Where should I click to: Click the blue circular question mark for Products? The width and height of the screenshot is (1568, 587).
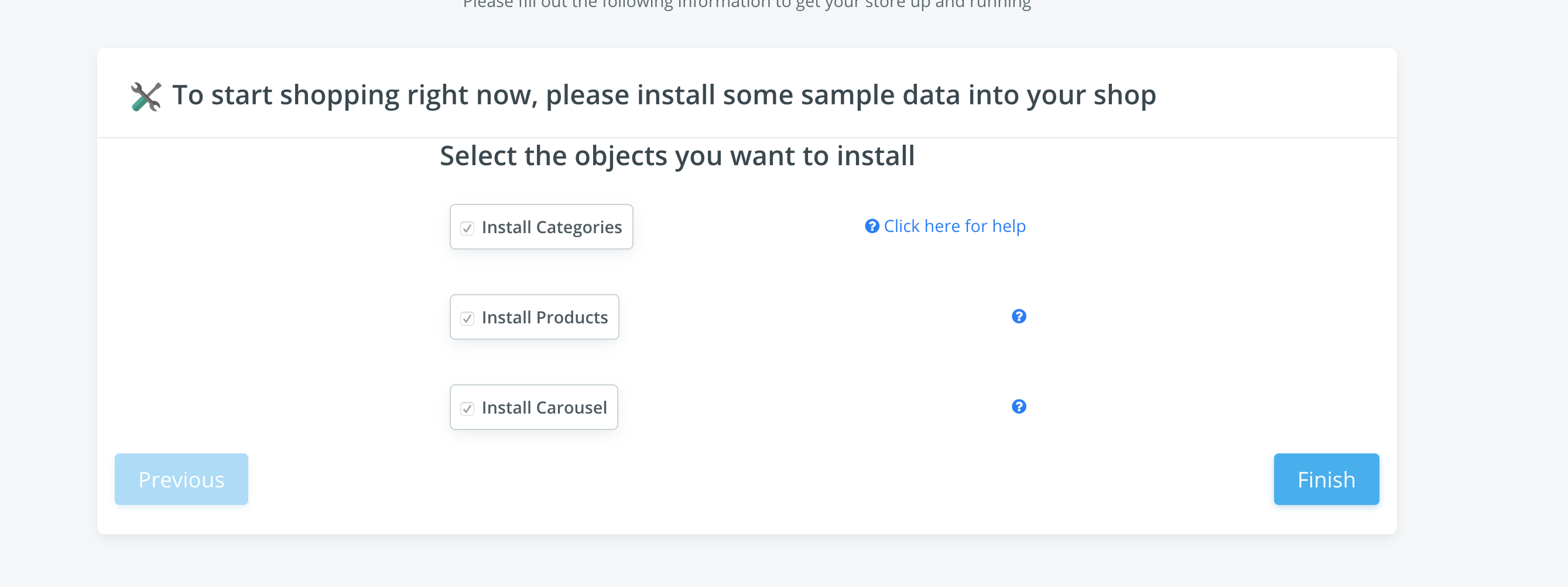(x=1019, y=316)
